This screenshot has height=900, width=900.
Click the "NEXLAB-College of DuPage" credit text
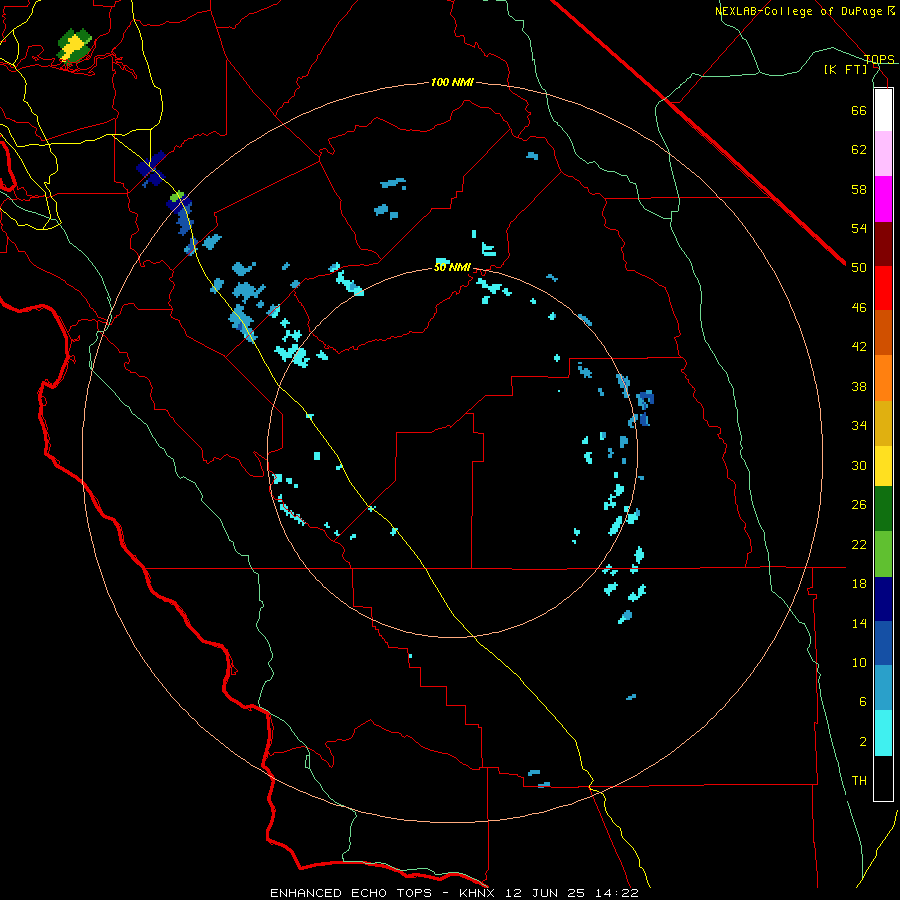coord(799,11)
